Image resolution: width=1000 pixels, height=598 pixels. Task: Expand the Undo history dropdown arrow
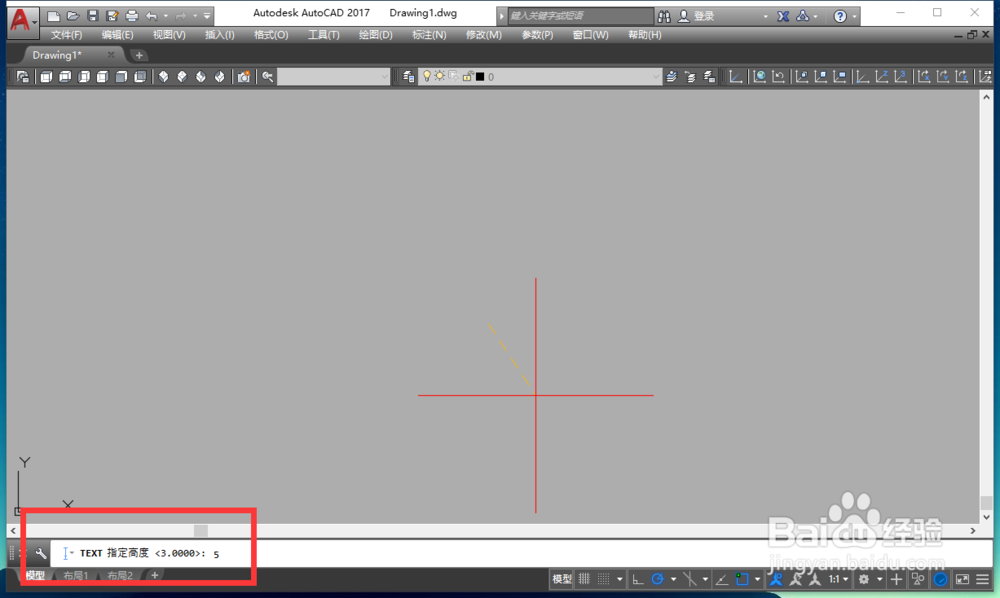[166, 16]
